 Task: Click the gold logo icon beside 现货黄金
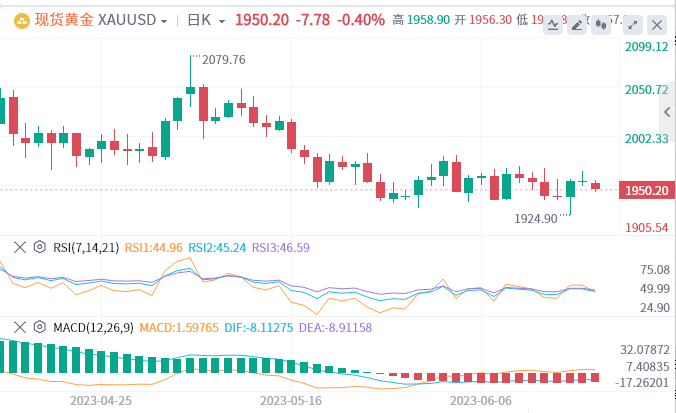click(18, 20)
